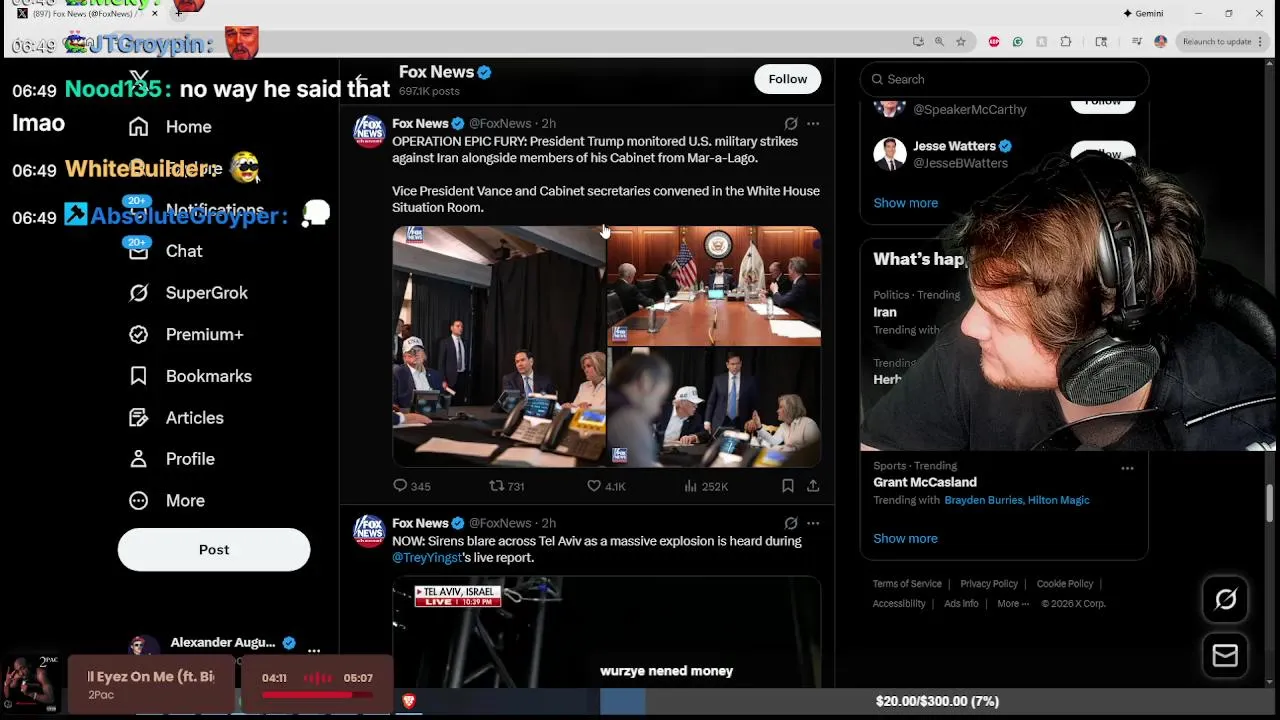Open the @TreyYingst mention link
Image resolution: width=1280 pixels, height=720 pixels.
click(x=427, y=558)
